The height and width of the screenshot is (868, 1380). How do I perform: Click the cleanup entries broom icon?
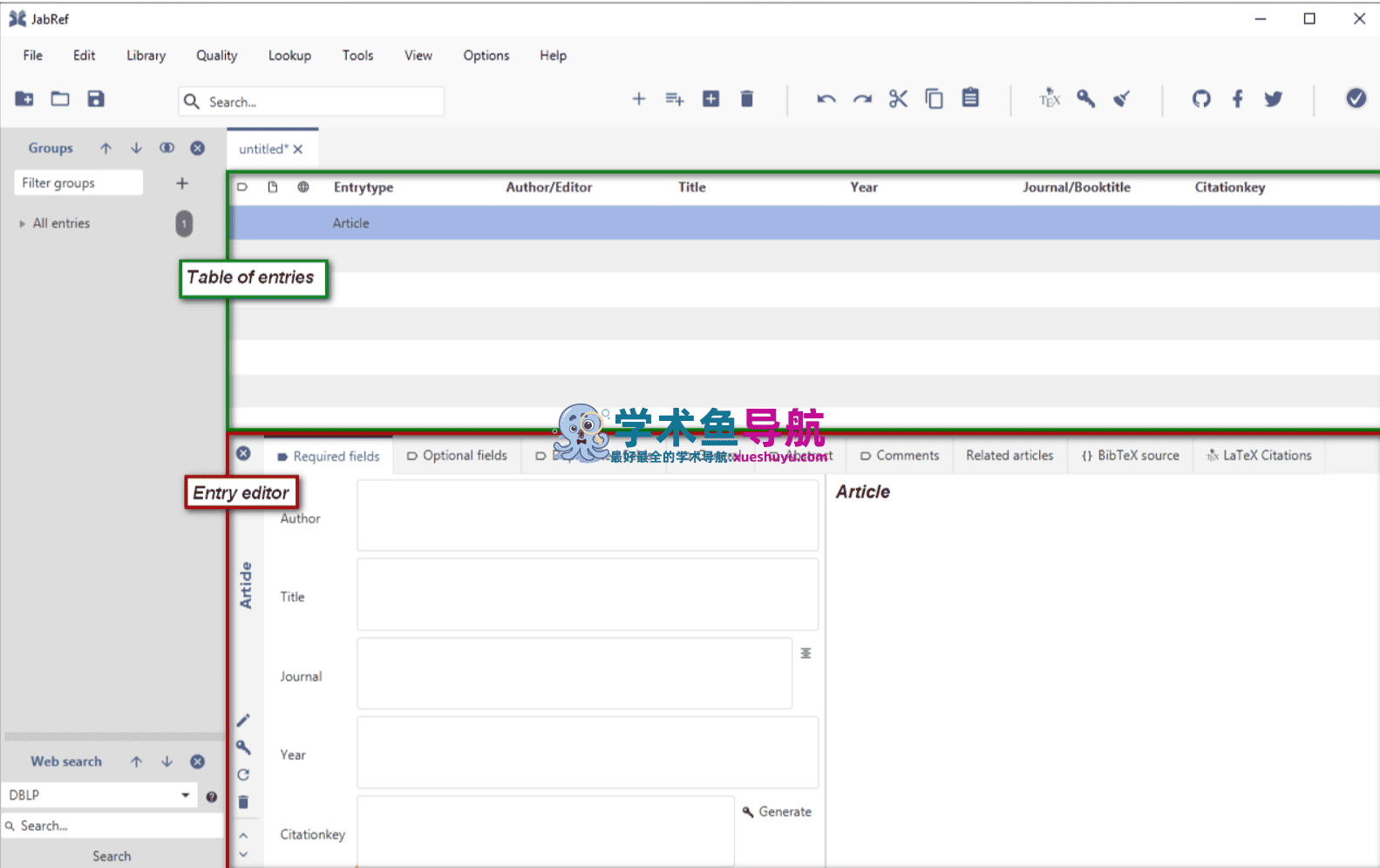1122,99
